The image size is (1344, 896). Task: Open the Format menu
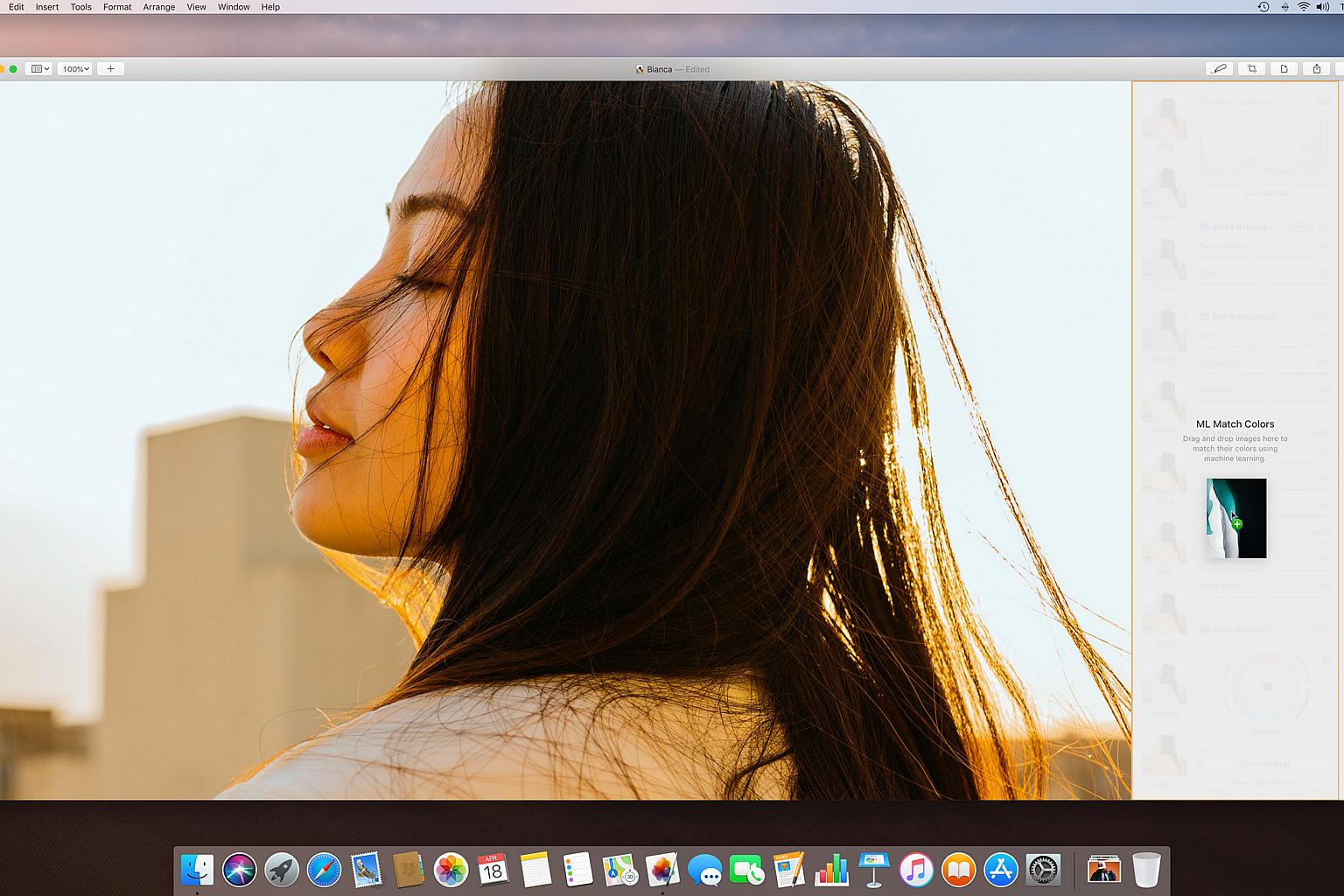117,7
